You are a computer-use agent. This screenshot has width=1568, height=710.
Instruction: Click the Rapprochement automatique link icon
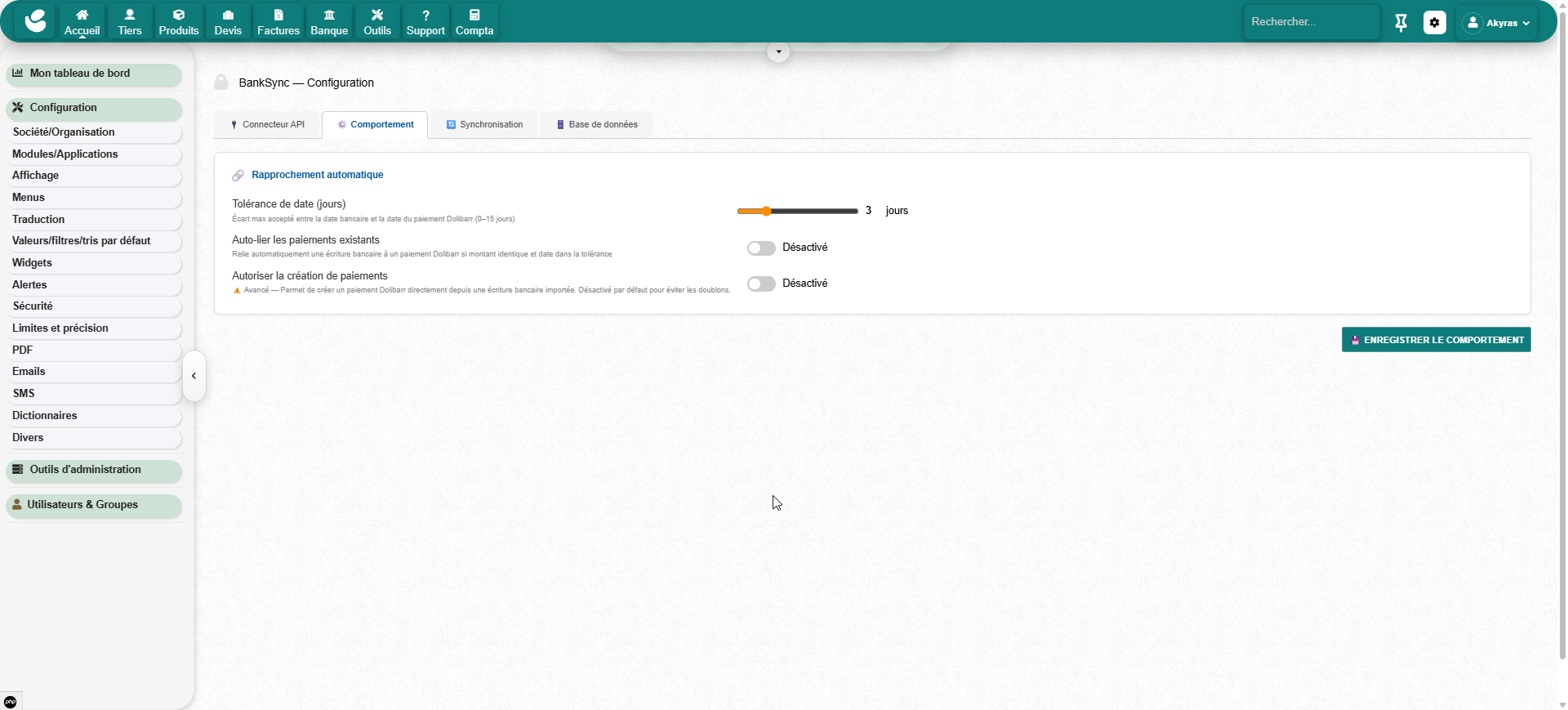tap(238, 175)
